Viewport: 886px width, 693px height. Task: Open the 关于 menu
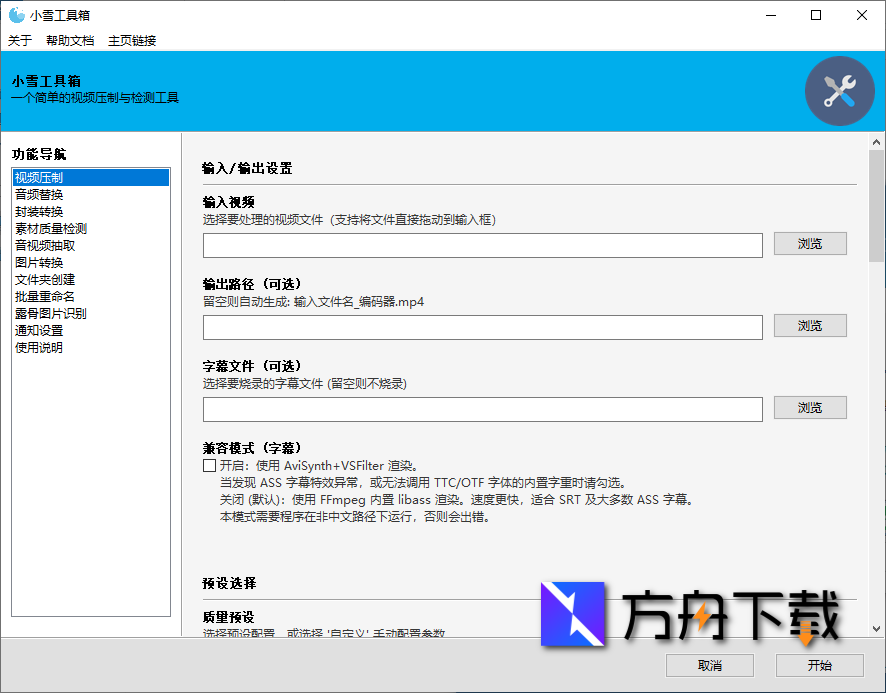(x=18, y=40)
